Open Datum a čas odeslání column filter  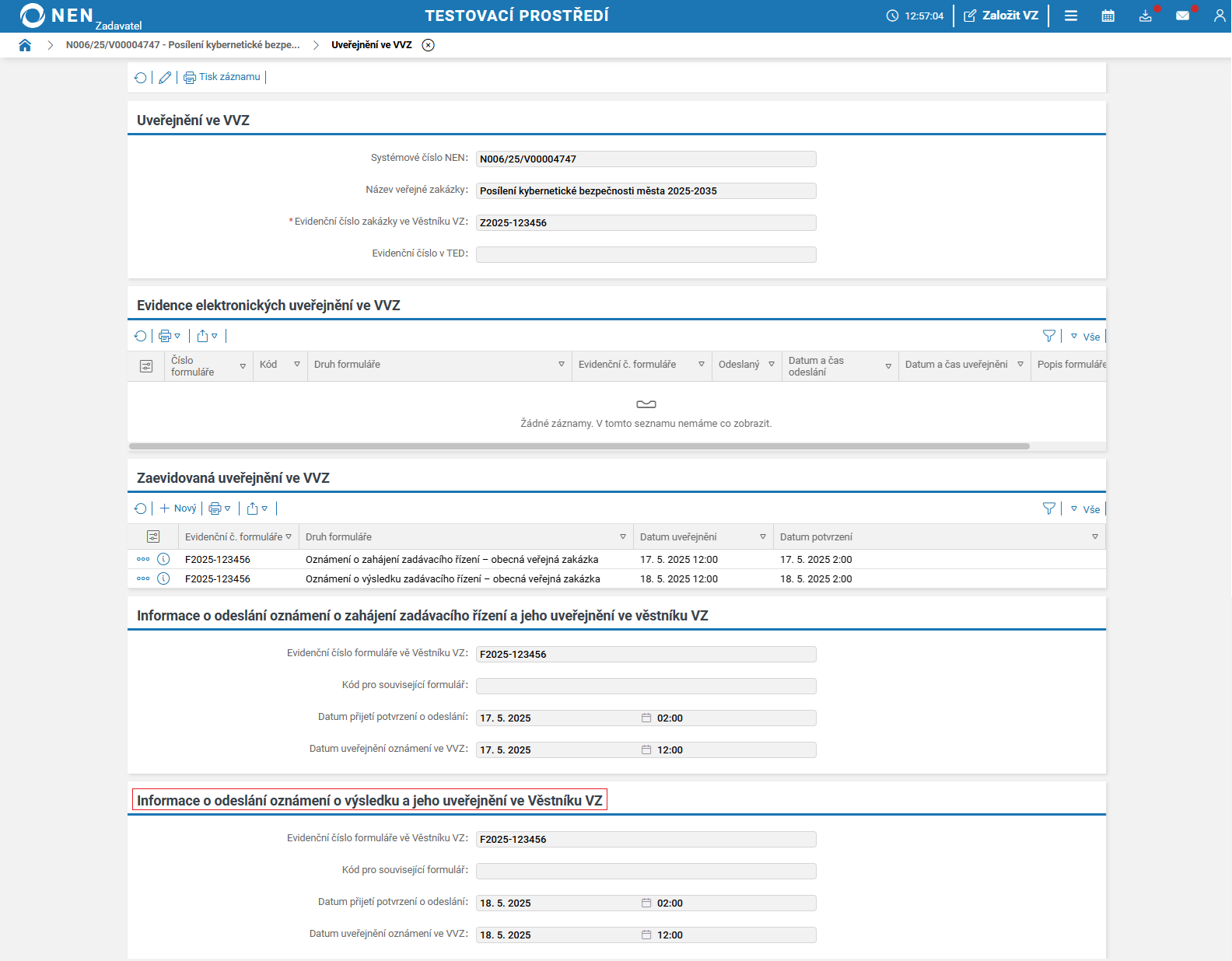[x=888, y=366]
